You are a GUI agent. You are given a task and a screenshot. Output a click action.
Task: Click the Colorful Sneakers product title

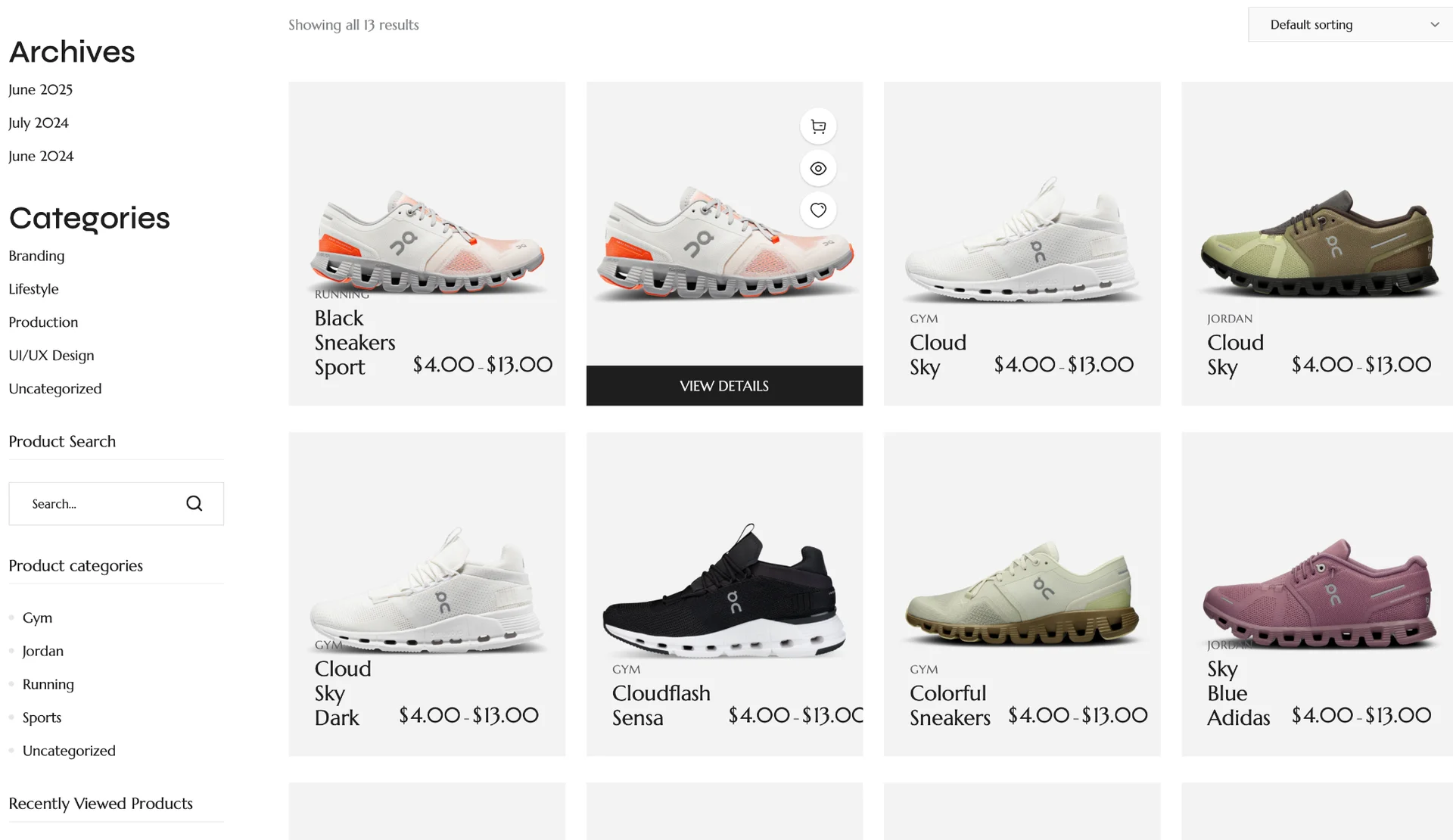(950, 705)
